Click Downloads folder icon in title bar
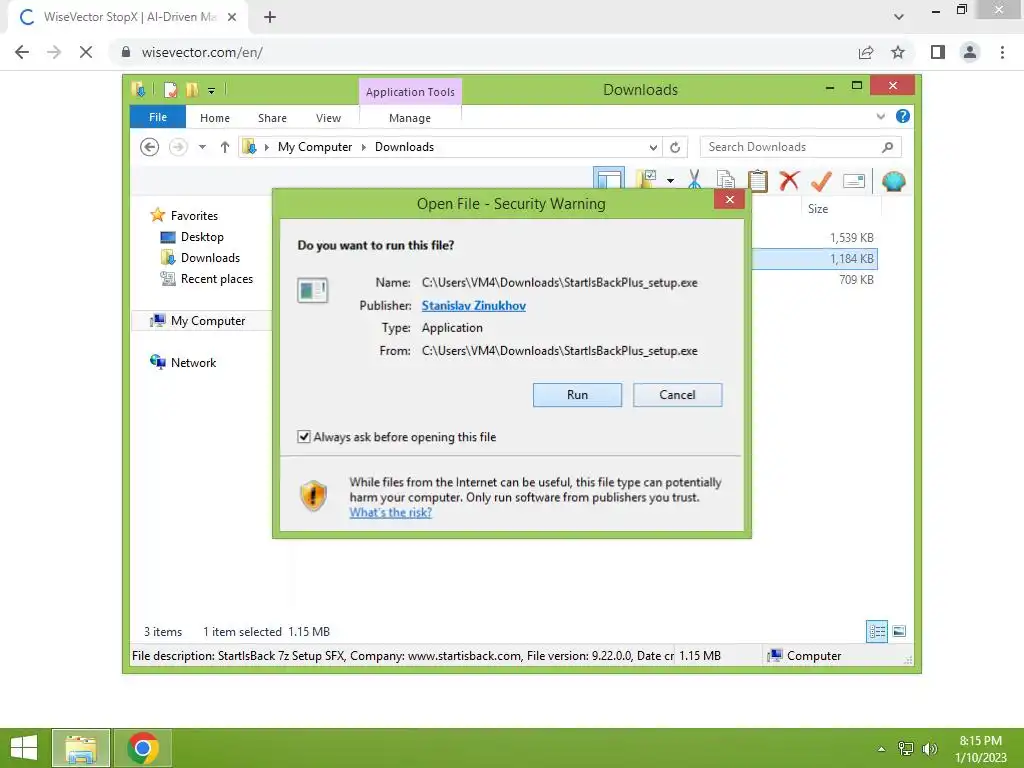The width and height of the screenshot is (1024, 768). (138, 89)
